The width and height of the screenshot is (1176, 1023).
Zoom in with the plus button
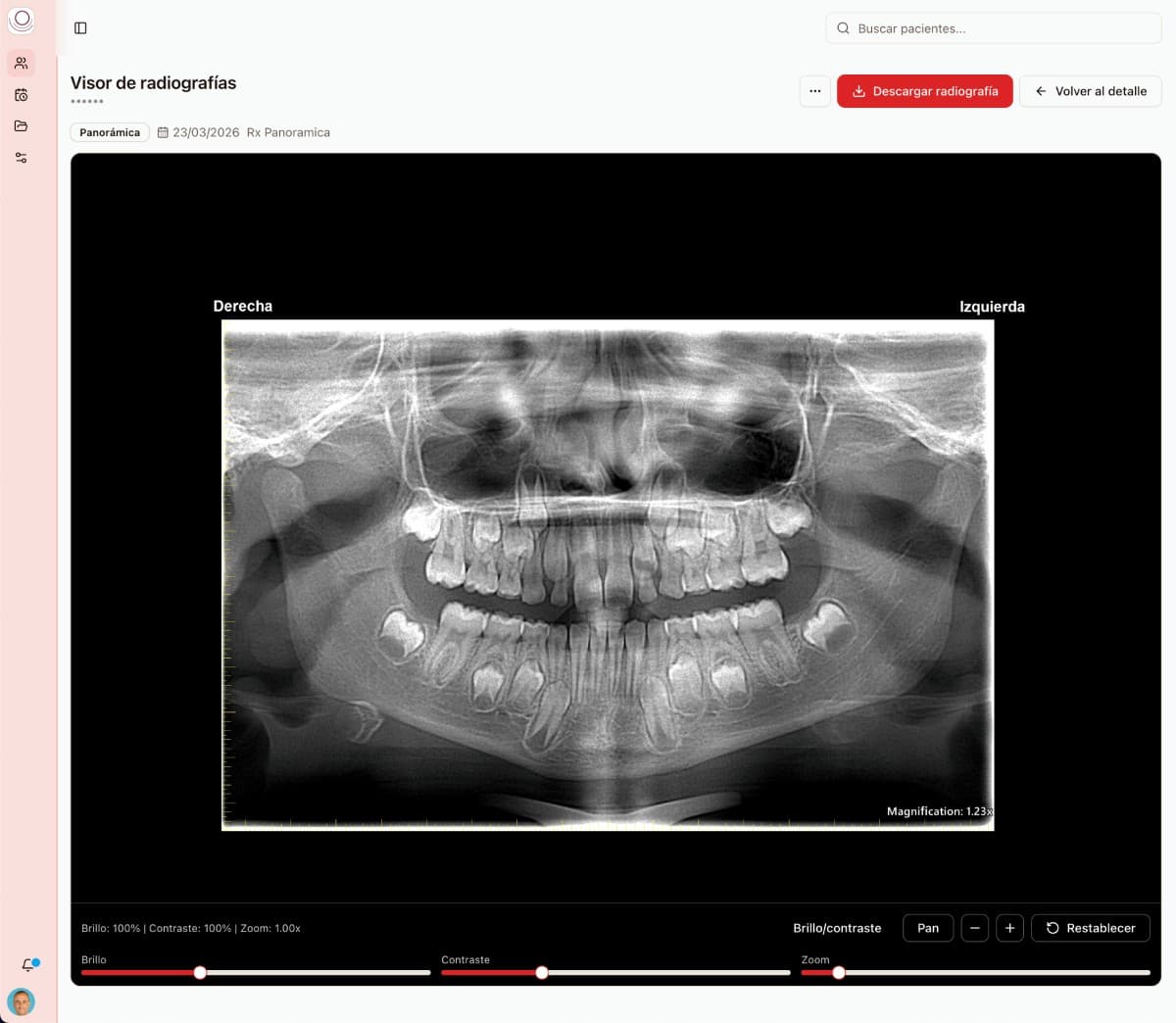tap(1009, 928)
